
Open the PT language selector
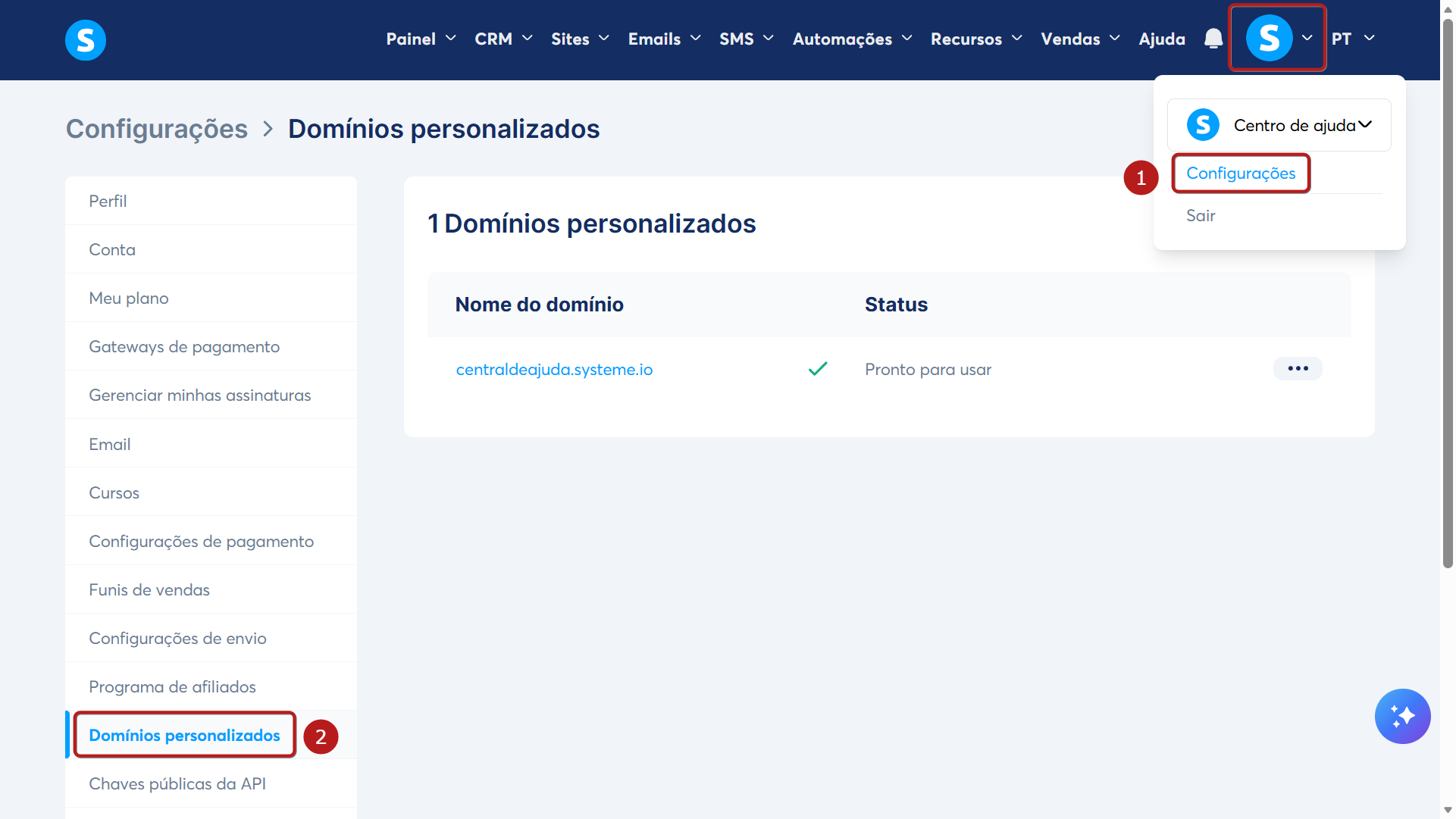point(1353,39)
